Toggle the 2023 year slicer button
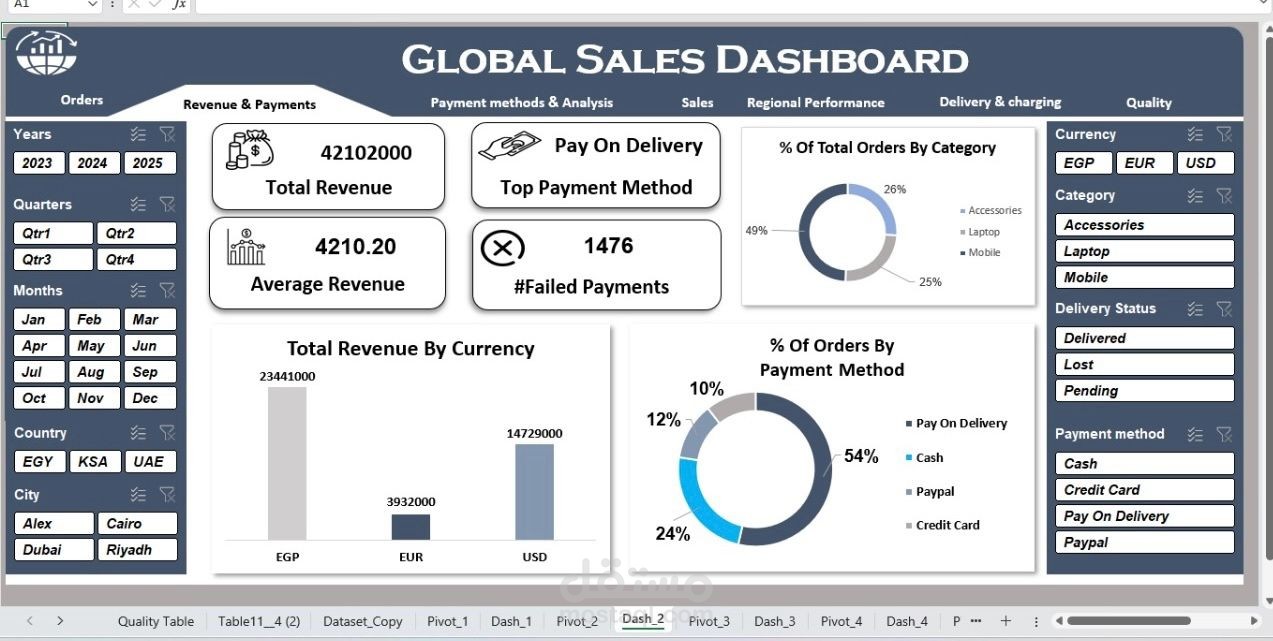Viewport: 1273px width, 641px height. click(38, 163)
